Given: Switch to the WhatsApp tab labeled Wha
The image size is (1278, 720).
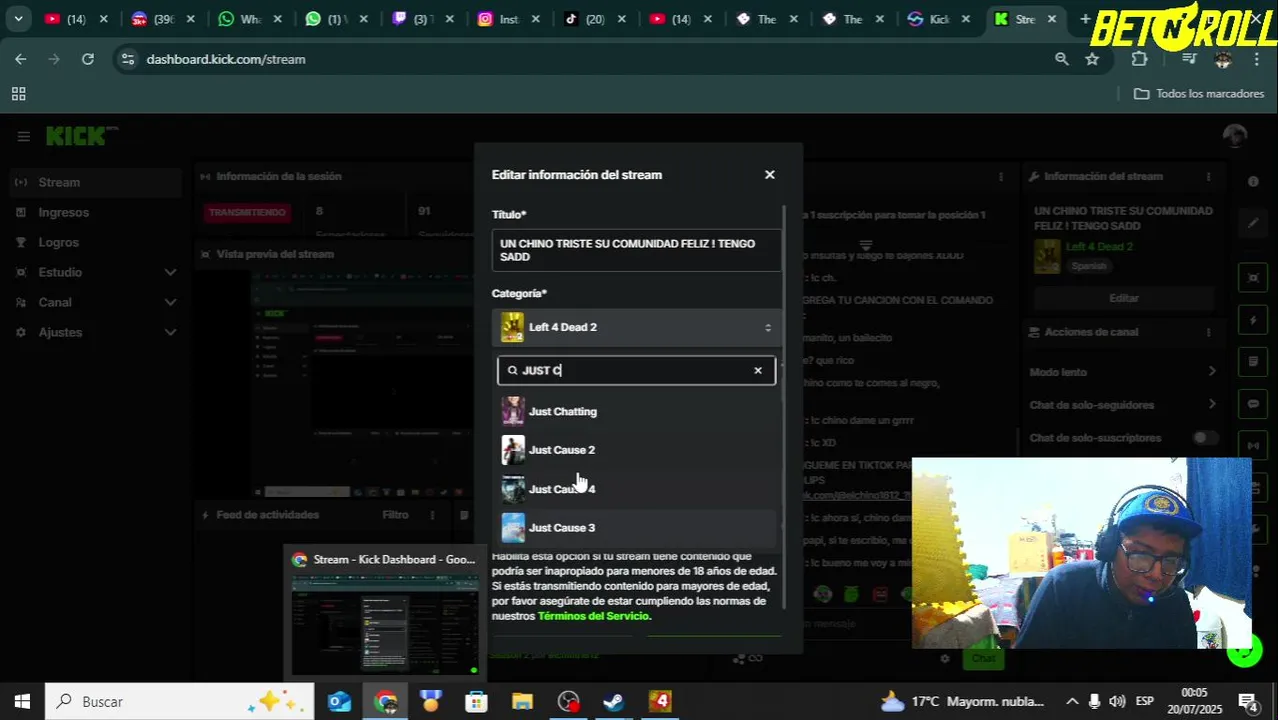Looking at the screenshot, I should click(x=252, y=19).
